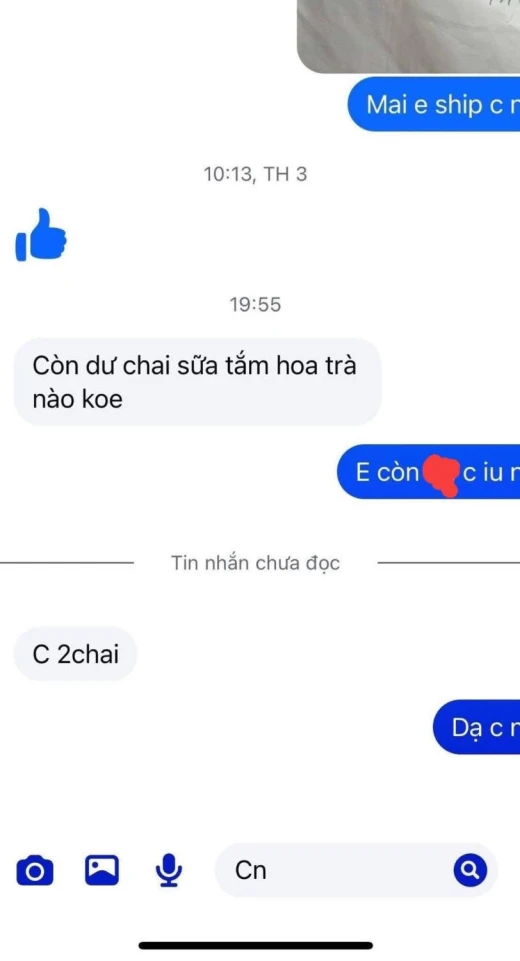Viewport: 520px width, 961px height.
Task: Select the 'E còn' blue reply bubble
Action: pos(429,473)
